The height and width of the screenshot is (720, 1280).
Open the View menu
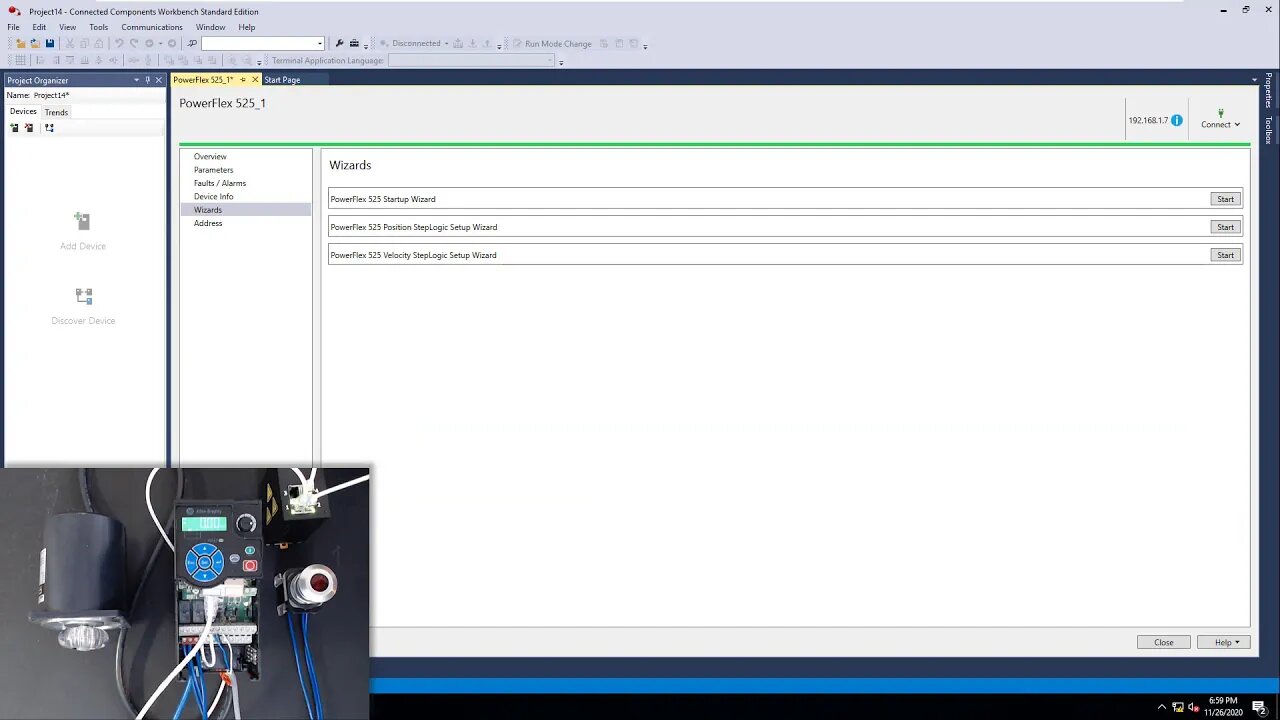pos(67,27)
